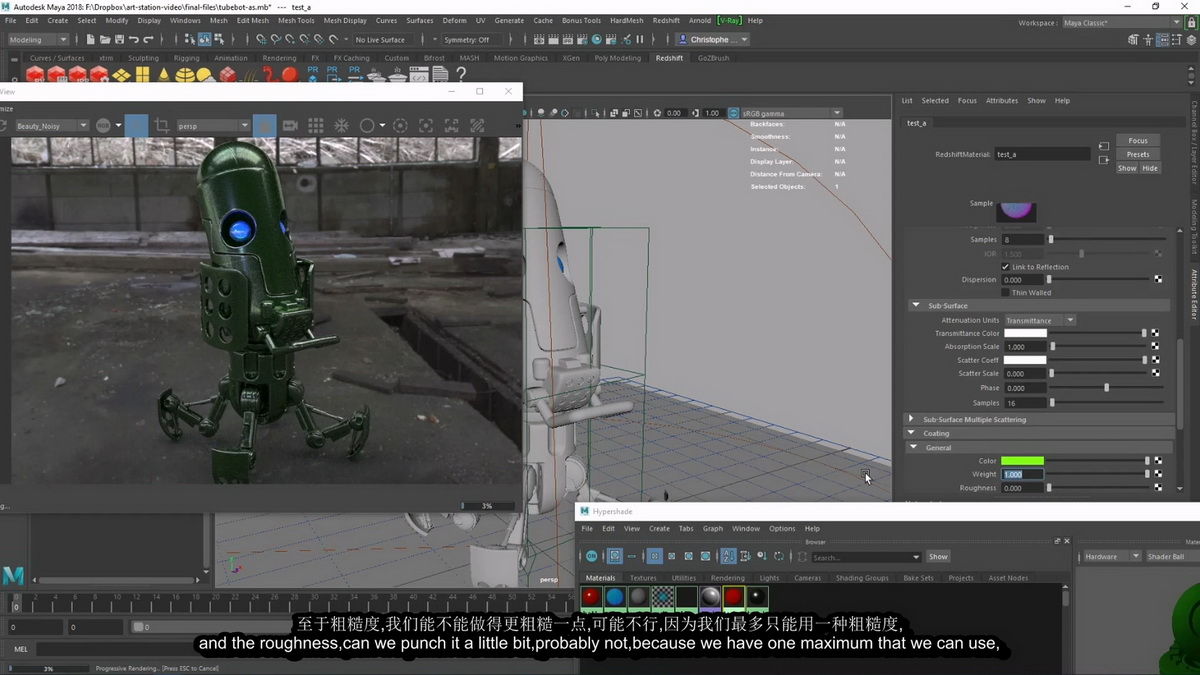Click the Focus button in Attribute Editor
Viewport: 1200px width, 675px height.
1138,140
